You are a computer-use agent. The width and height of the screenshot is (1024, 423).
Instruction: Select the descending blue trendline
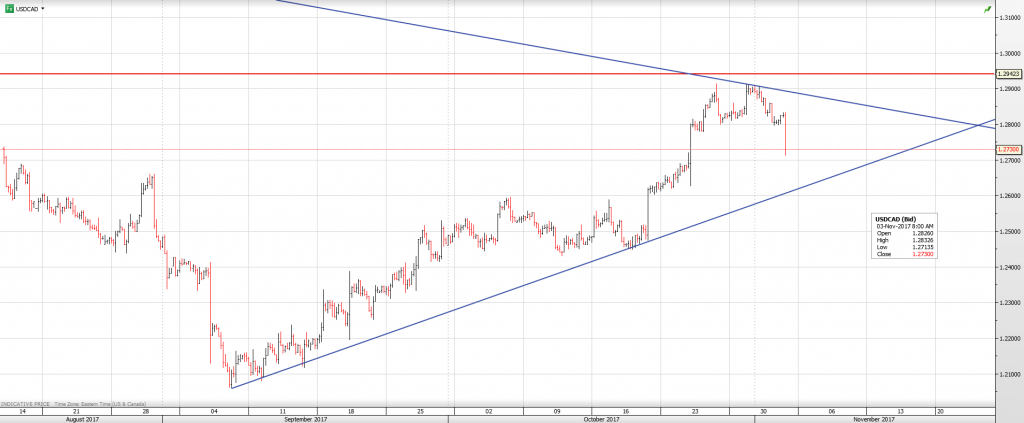(x=500, y=42)
